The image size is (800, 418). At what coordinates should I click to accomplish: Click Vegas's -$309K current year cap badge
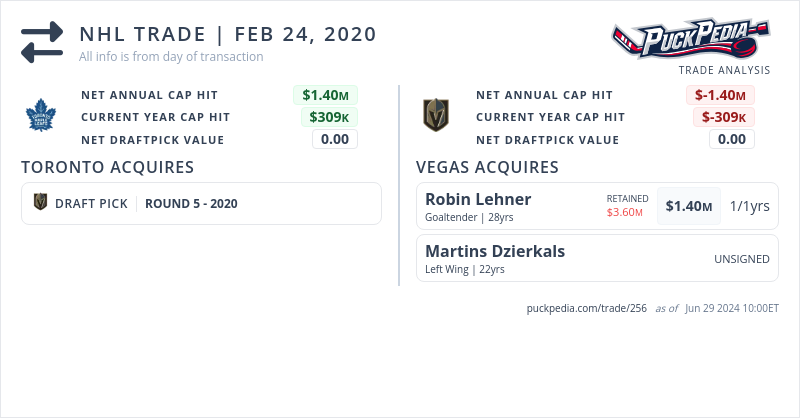click(x=723, y=117)
